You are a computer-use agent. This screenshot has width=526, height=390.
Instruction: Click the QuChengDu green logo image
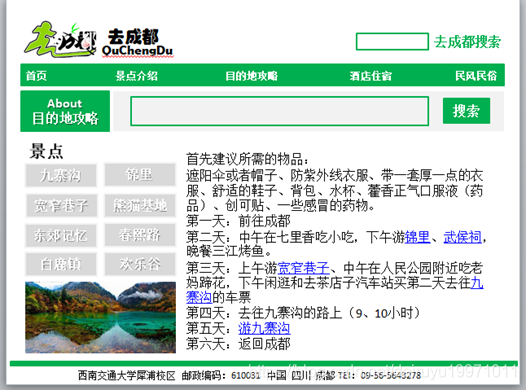click(60, 40)
